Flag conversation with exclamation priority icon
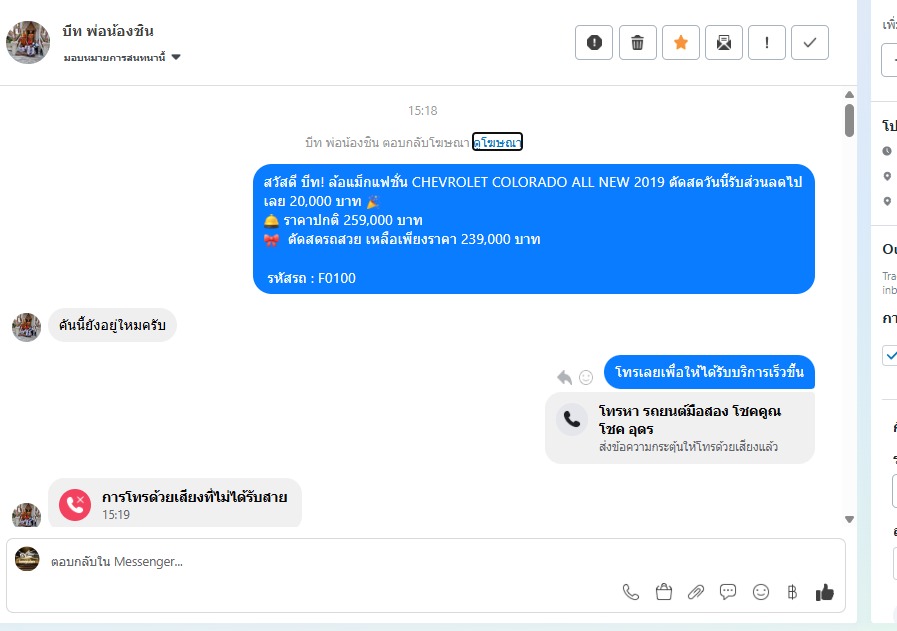897x631 pixels. tap(767, 42)
